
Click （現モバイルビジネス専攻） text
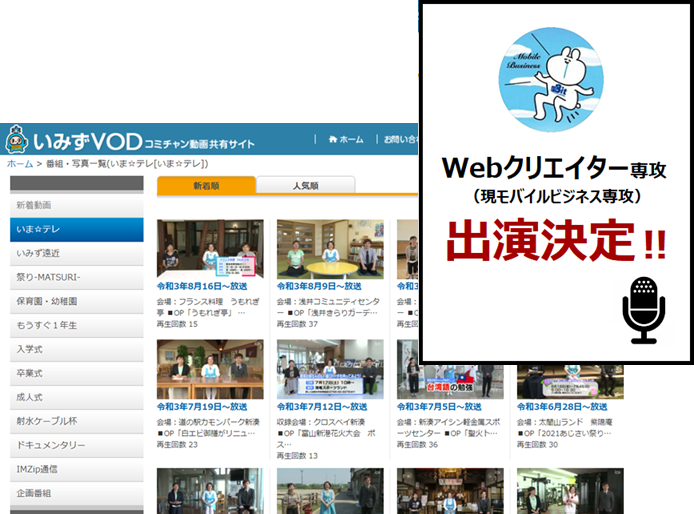(x=557, y=196)
